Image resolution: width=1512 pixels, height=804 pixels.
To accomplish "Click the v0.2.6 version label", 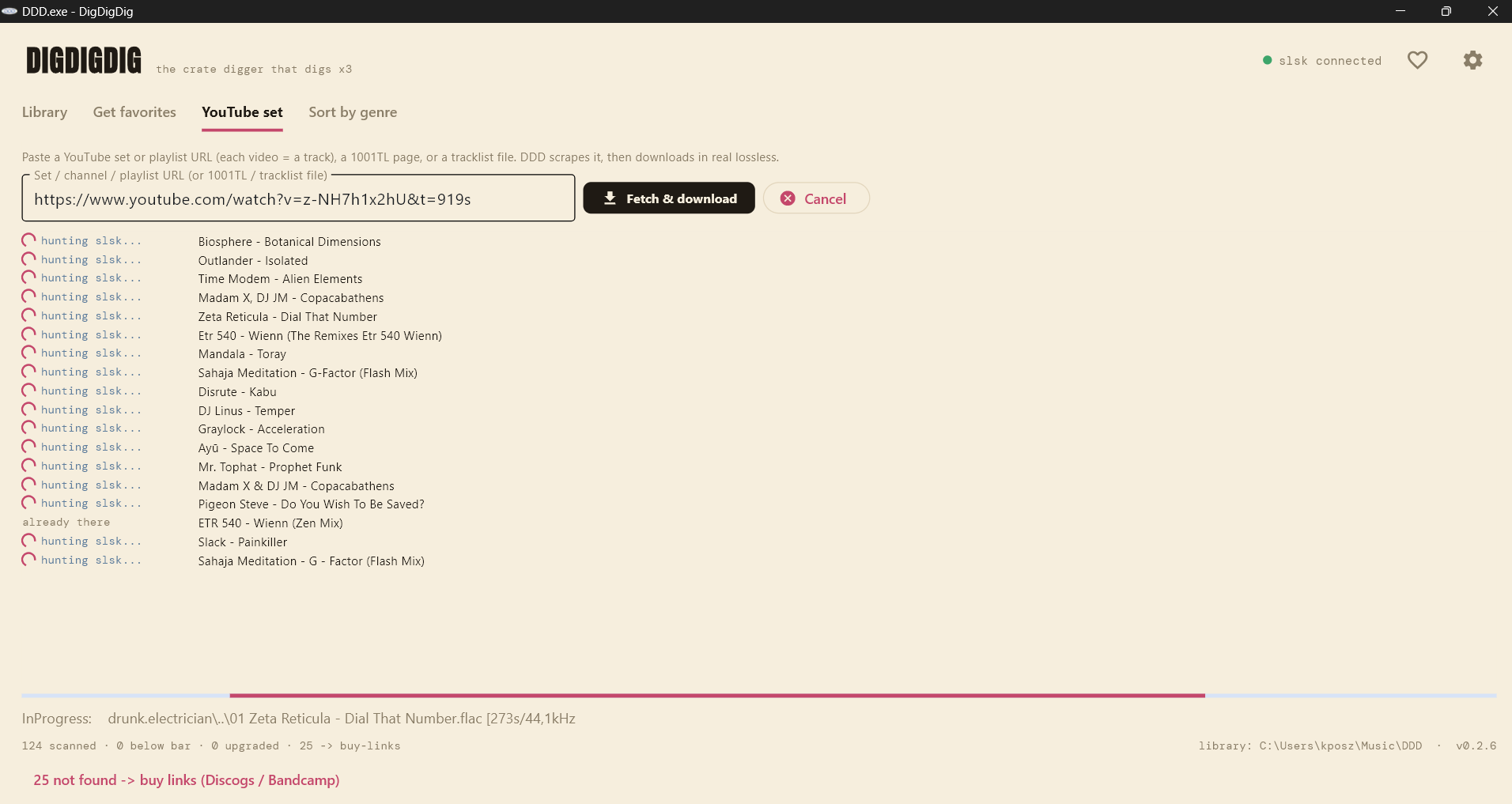I will click(x=1476, y=745).
